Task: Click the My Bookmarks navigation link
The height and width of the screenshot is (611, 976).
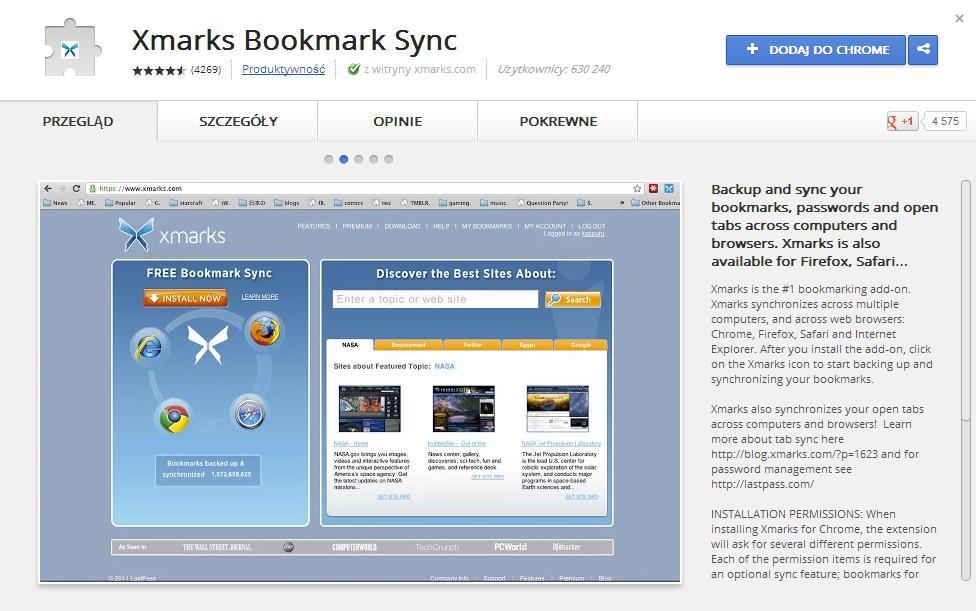Action: click(487, 226)
